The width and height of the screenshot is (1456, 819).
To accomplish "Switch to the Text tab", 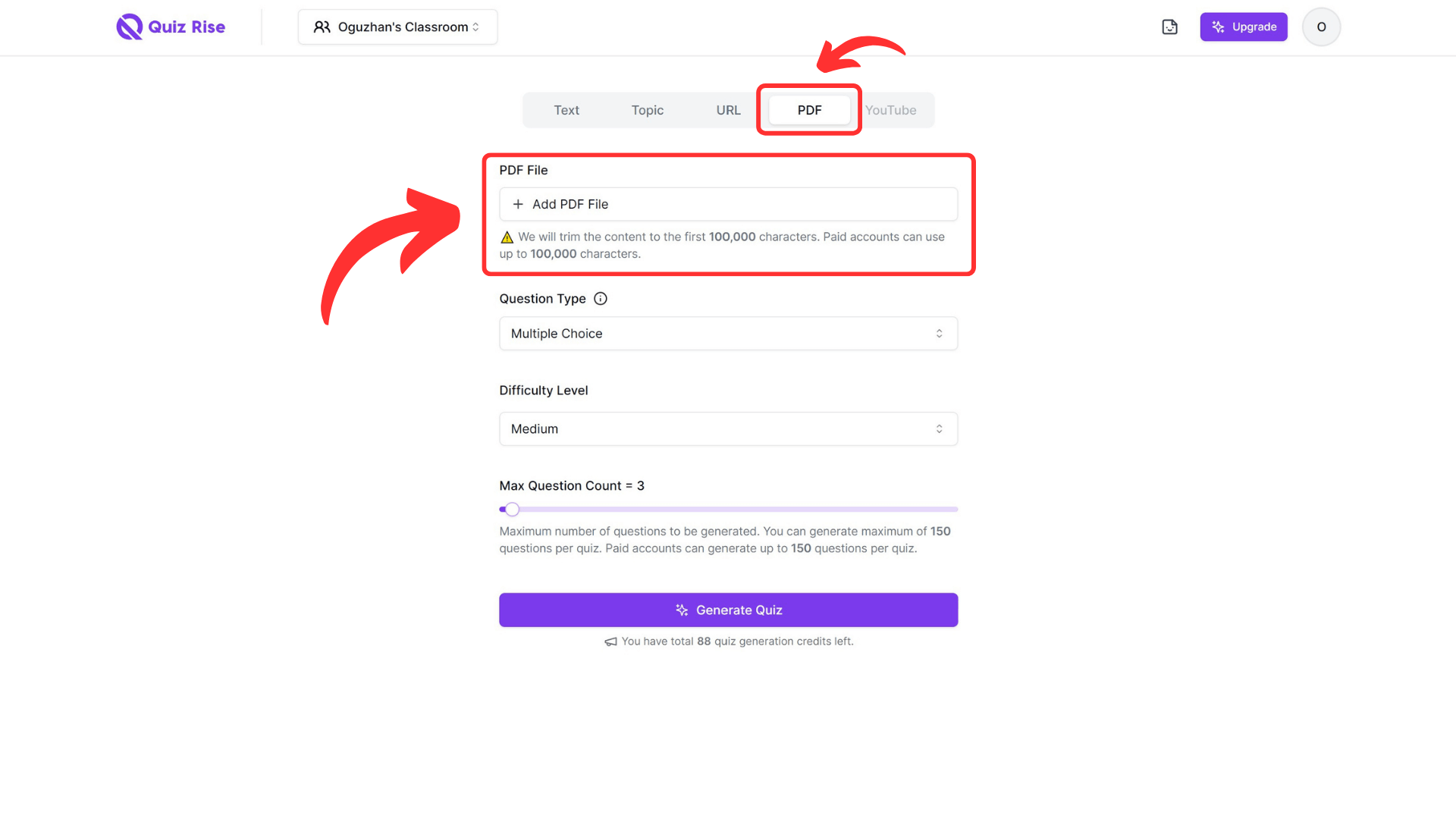I will tap(566, 110).
